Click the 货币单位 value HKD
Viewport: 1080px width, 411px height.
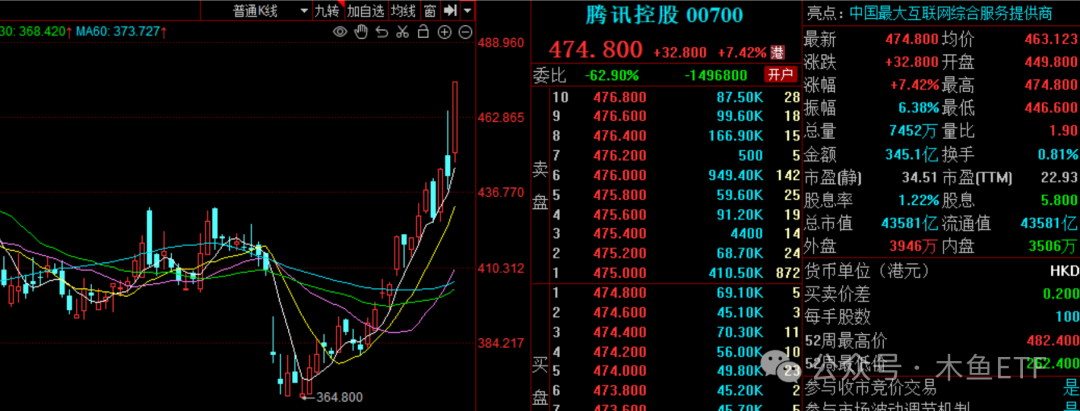(x=1063, y=271)
